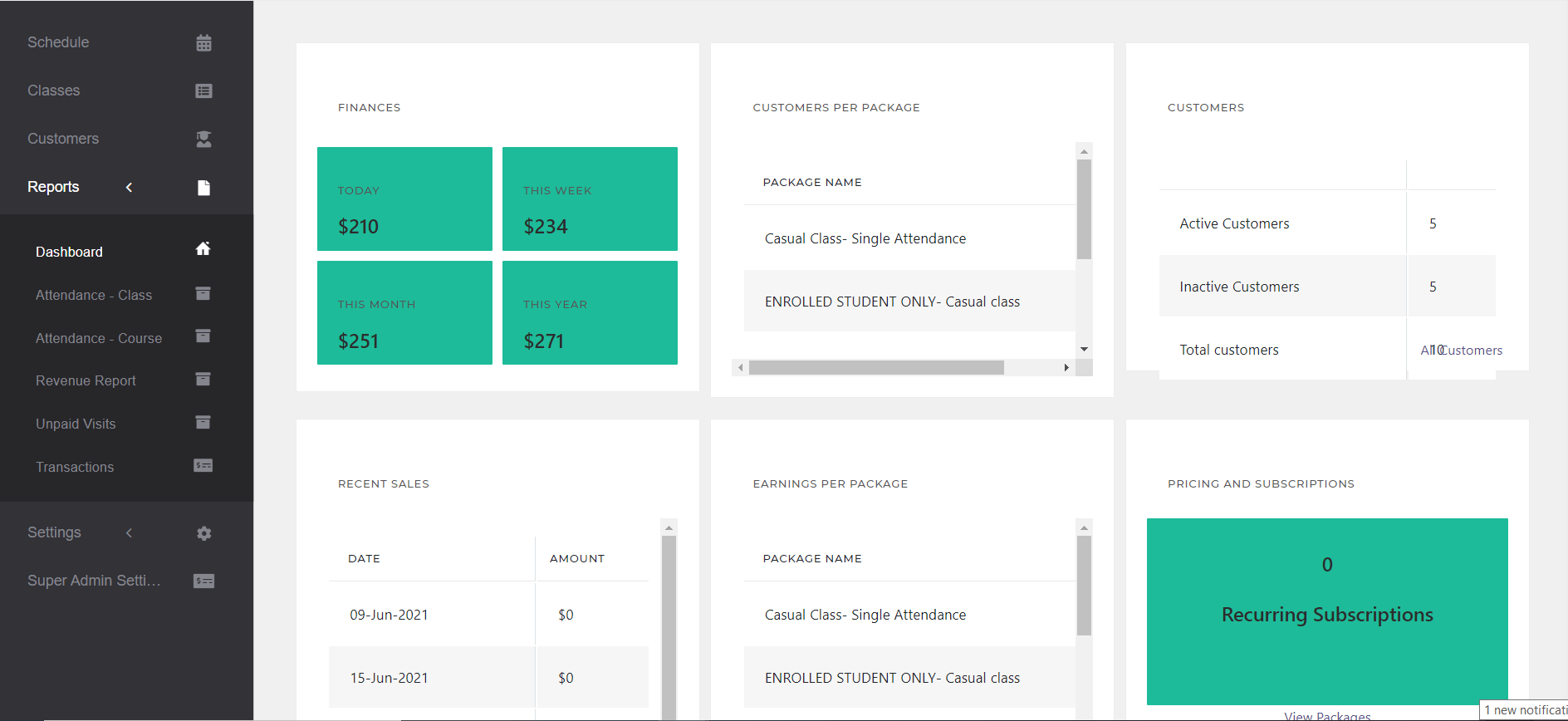1568x721 pixels.
Task: Click the View Packages link
Action: tap(1326, 715)
